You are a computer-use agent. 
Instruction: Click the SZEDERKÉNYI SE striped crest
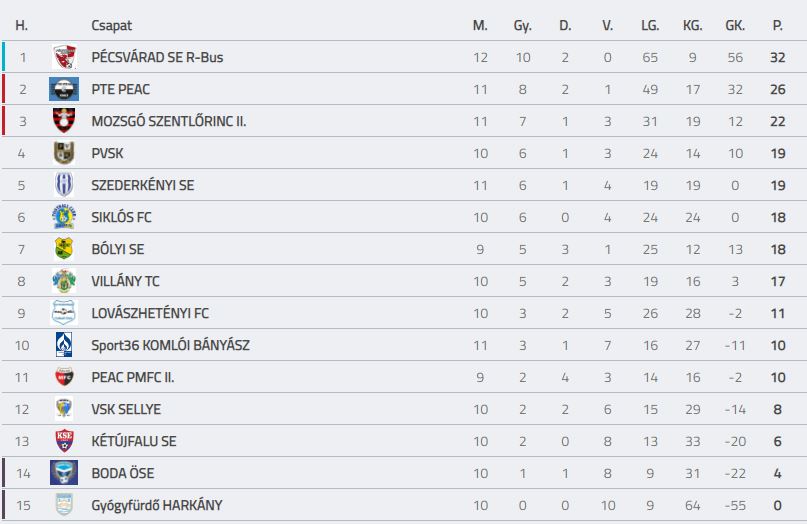coord(64,185)
